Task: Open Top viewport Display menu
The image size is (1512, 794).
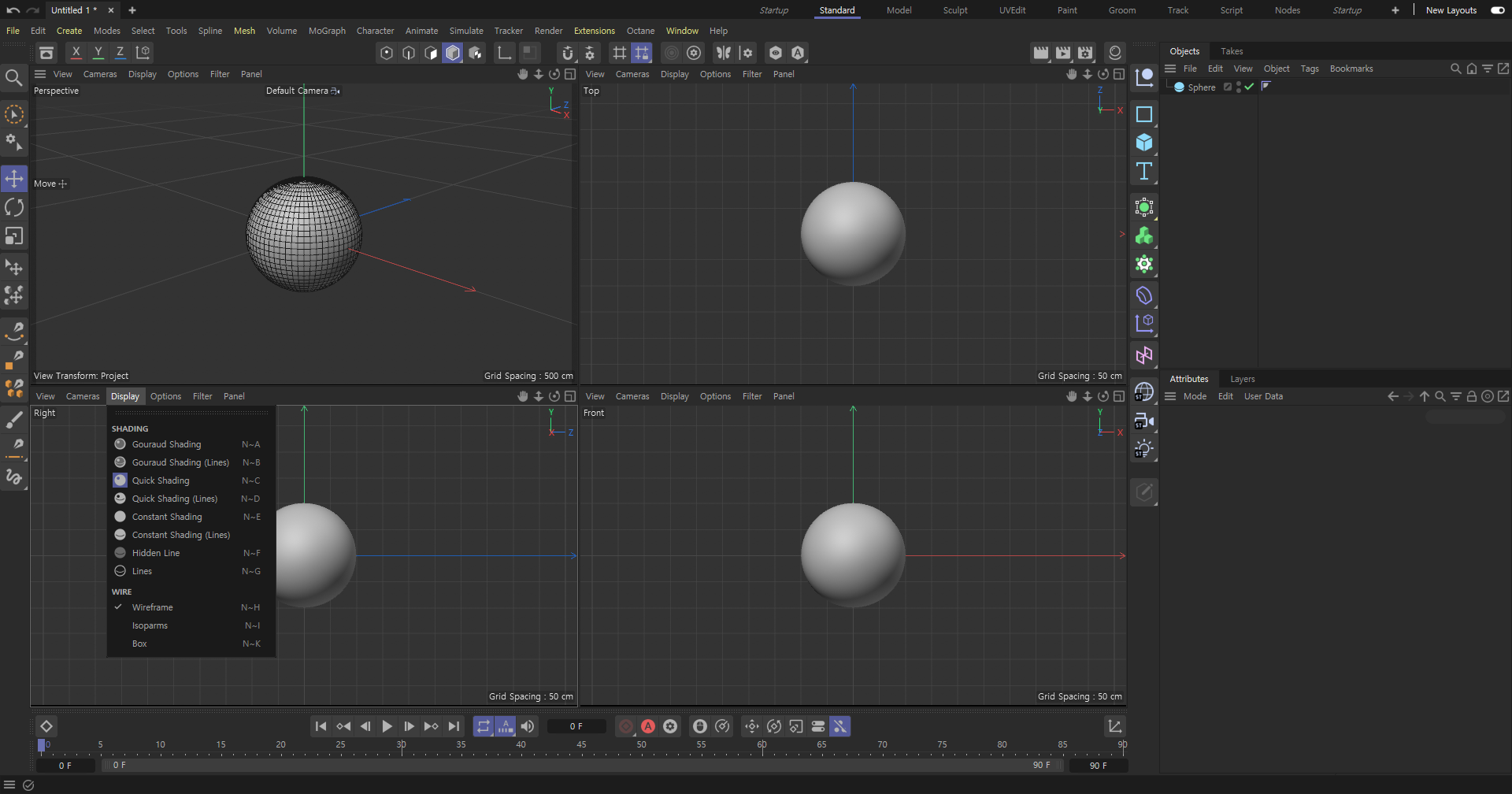Action: point(674,74)
